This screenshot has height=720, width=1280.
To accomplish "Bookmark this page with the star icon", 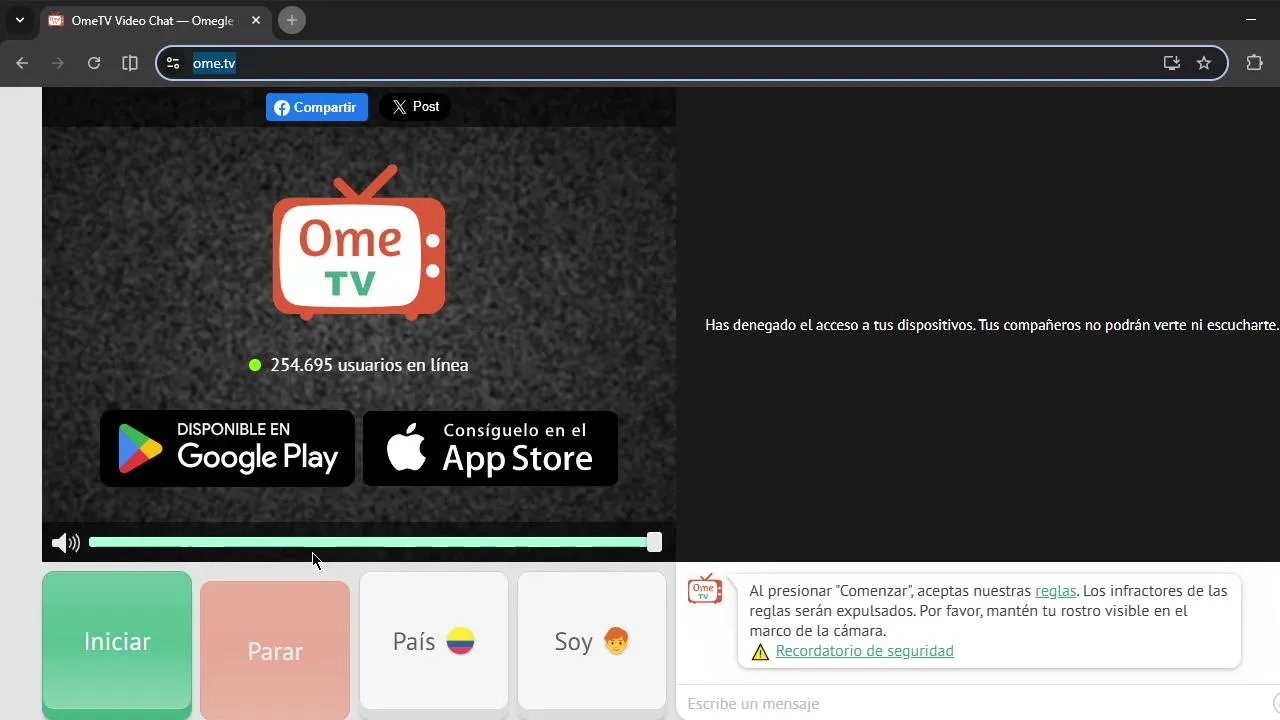I will pyautogui.click(x=1204, y=63).
